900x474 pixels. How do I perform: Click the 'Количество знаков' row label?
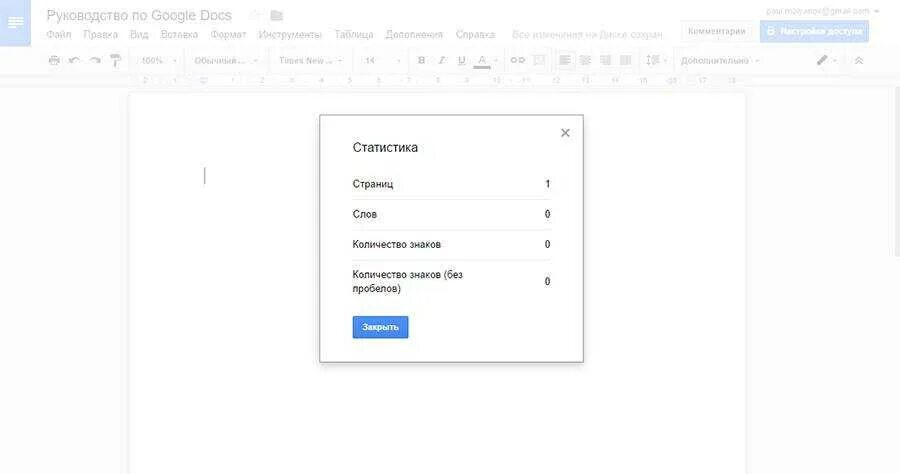(396, 244)
